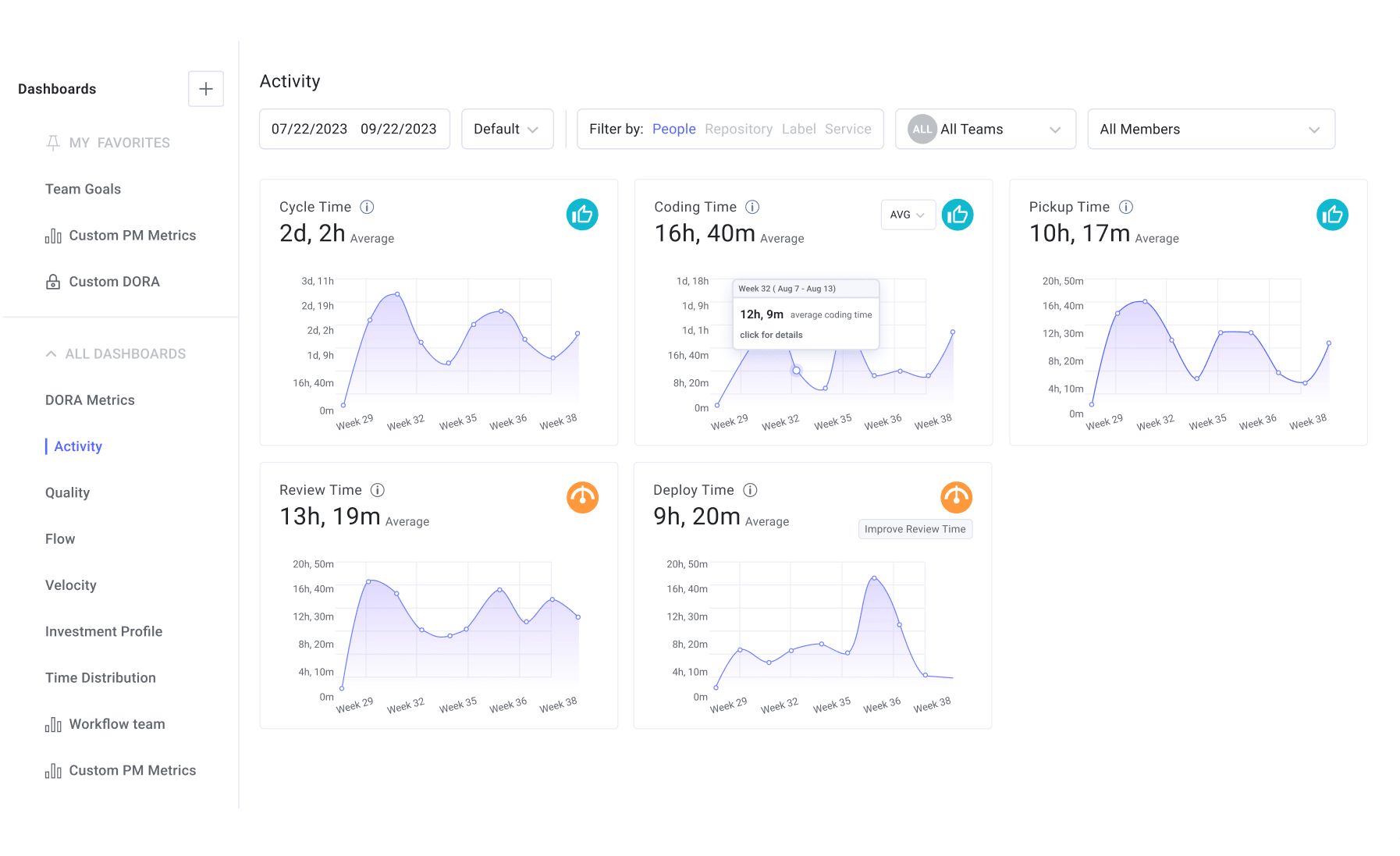Navigate to the Quality dashboard
1400x856 pixels.
click(x=67, y=492)
